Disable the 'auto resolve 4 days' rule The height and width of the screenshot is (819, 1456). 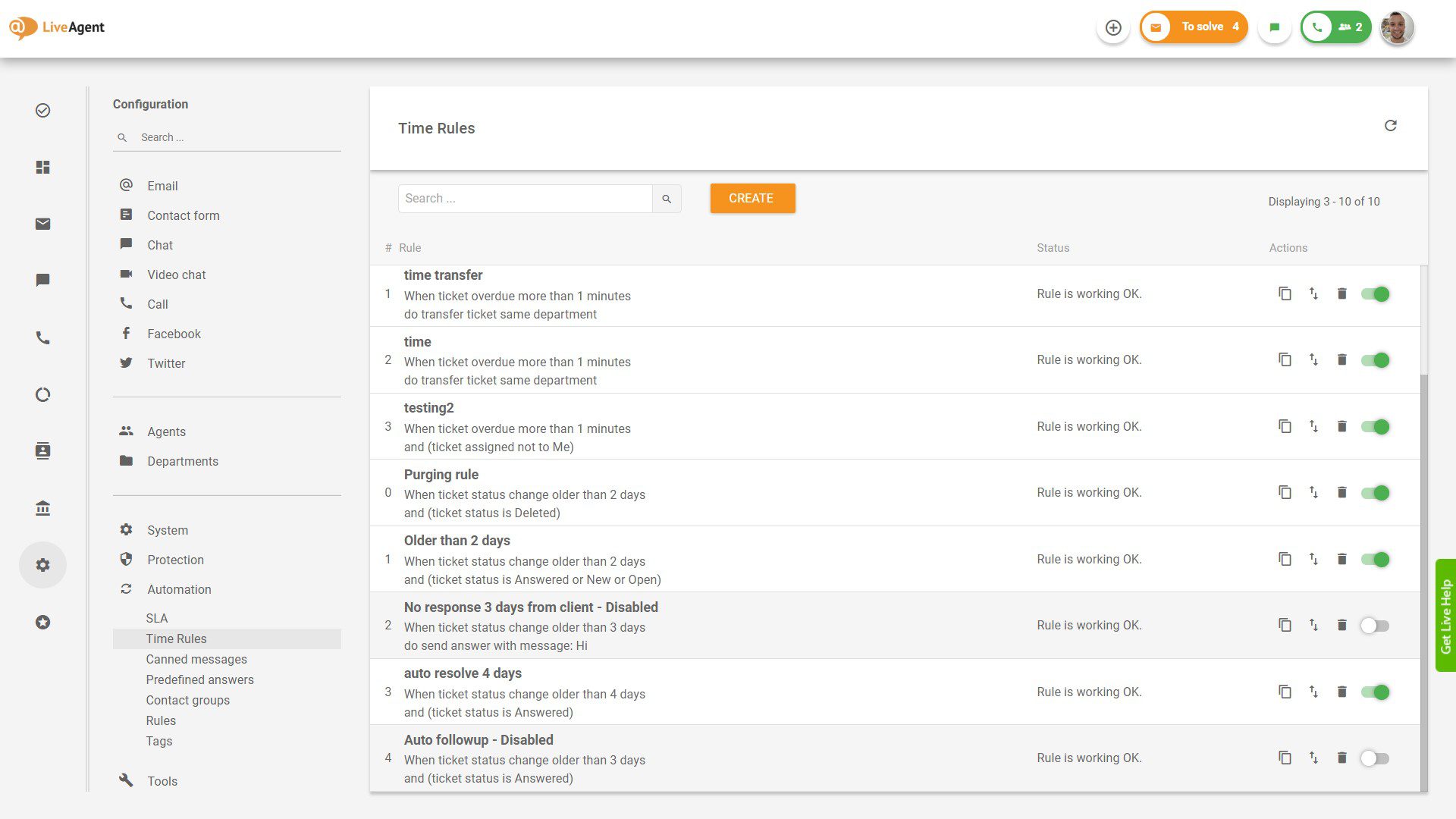(x=1376, y=692)
